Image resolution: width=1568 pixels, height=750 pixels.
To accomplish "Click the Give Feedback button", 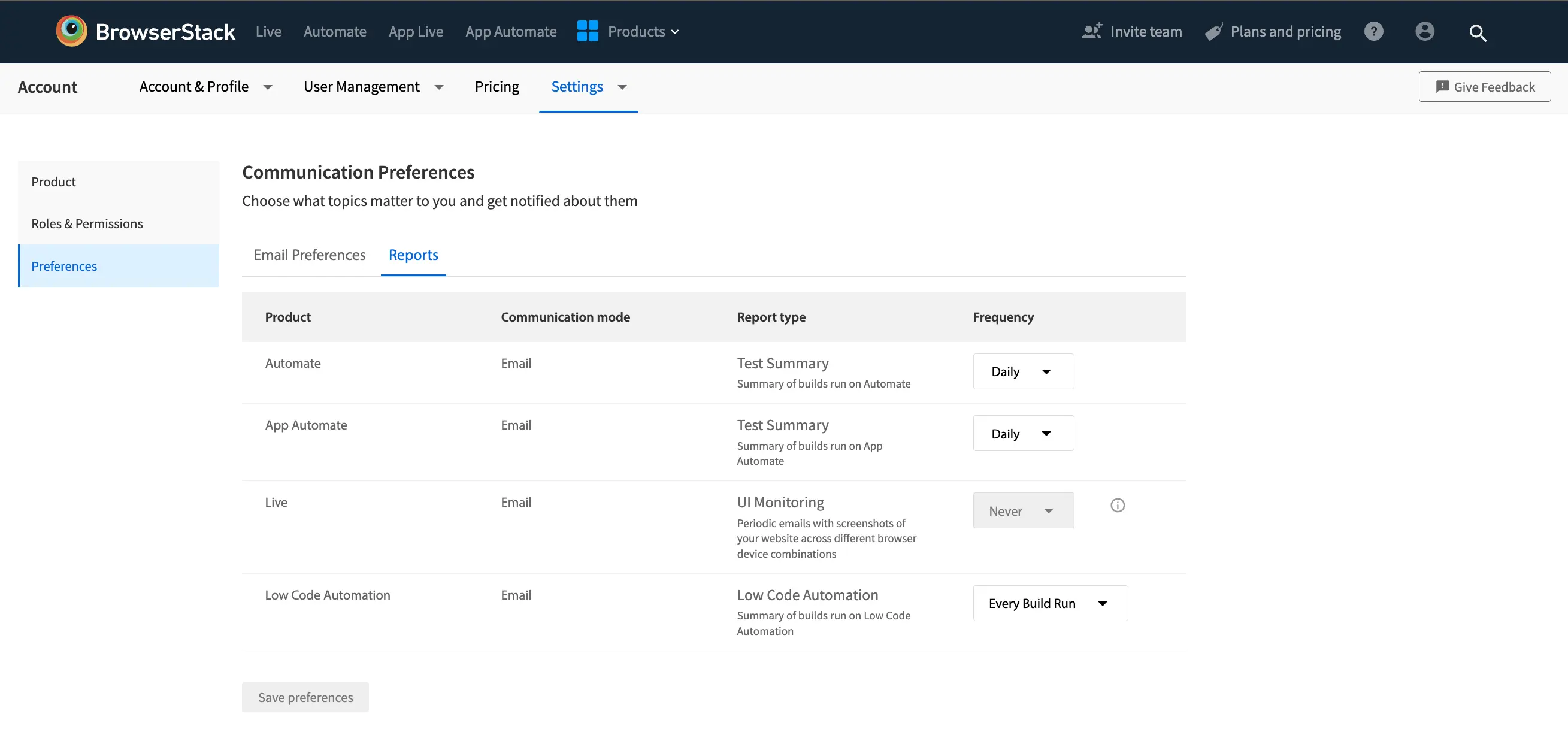I will pos(1484,87).
